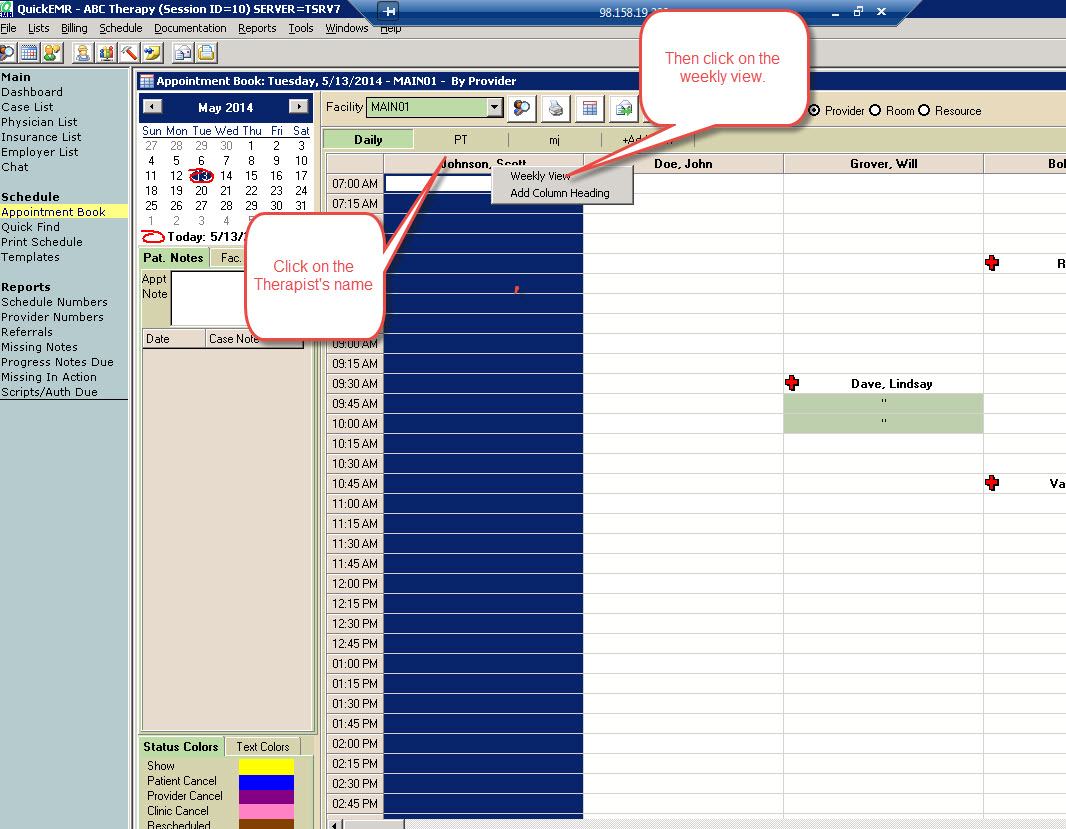The width and height of the screenshot is (1066, 829).
Task: Open the Reports menu
Action: coord(257,28)
